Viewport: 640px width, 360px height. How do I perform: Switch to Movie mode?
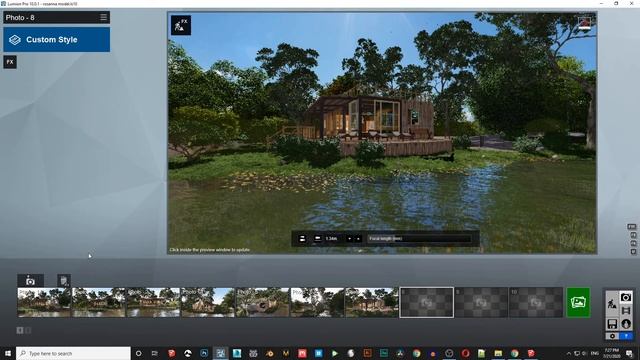coord(626,311)
